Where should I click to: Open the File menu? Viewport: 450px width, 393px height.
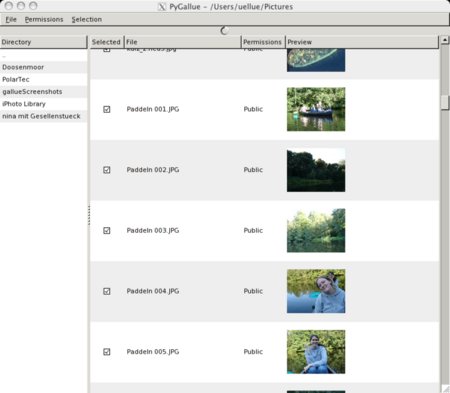(11, 19)
